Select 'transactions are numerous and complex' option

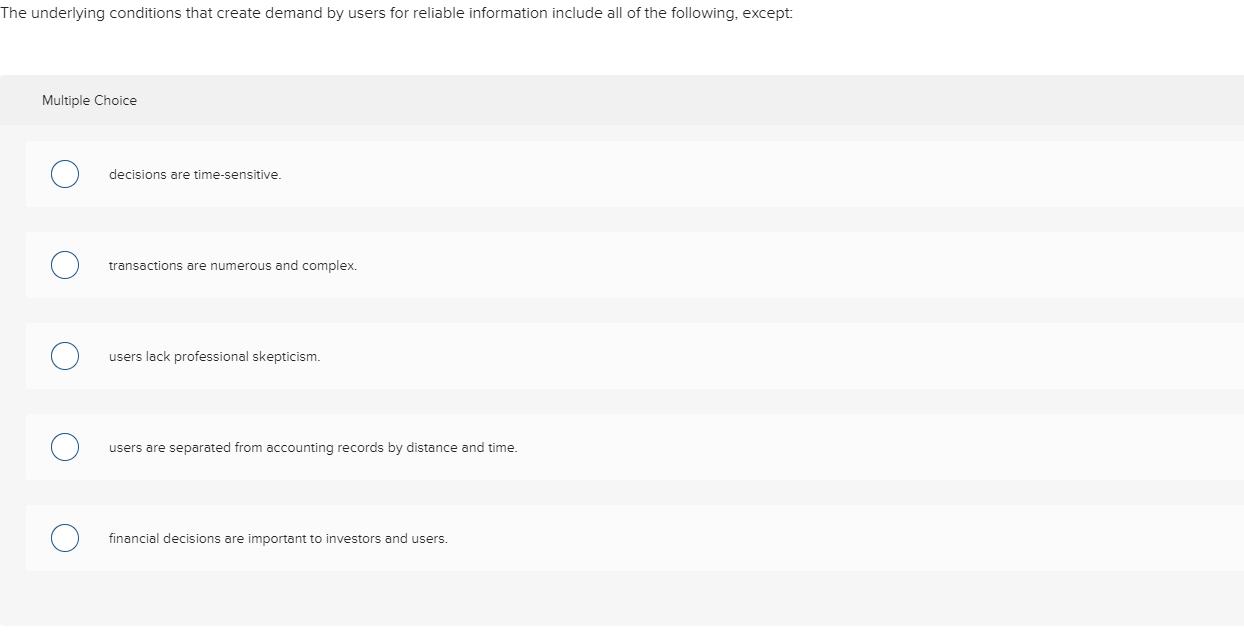point(64,265)
